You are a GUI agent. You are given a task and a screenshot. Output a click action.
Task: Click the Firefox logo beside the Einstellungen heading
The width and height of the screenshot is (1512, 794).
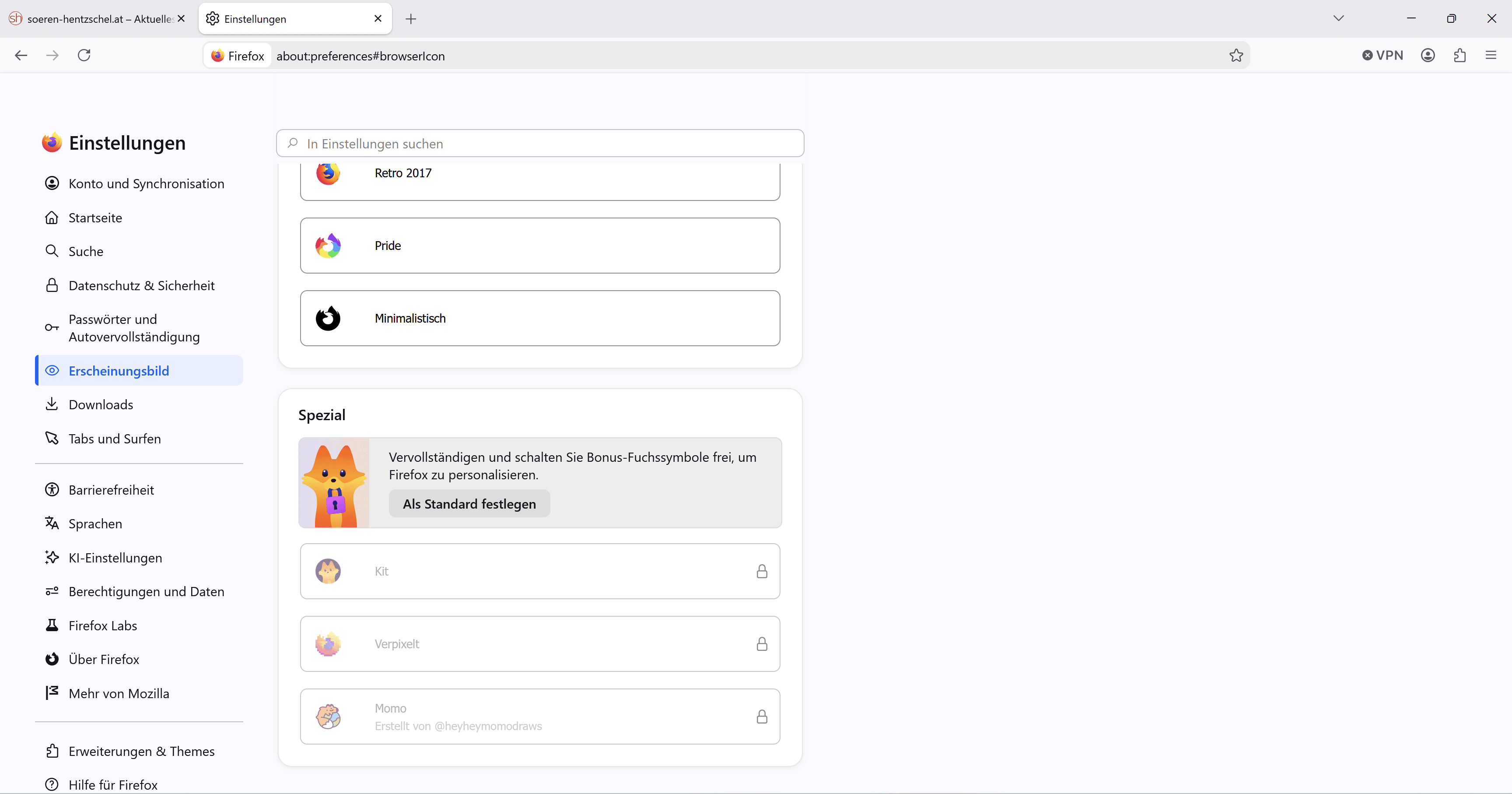point(52,143)
